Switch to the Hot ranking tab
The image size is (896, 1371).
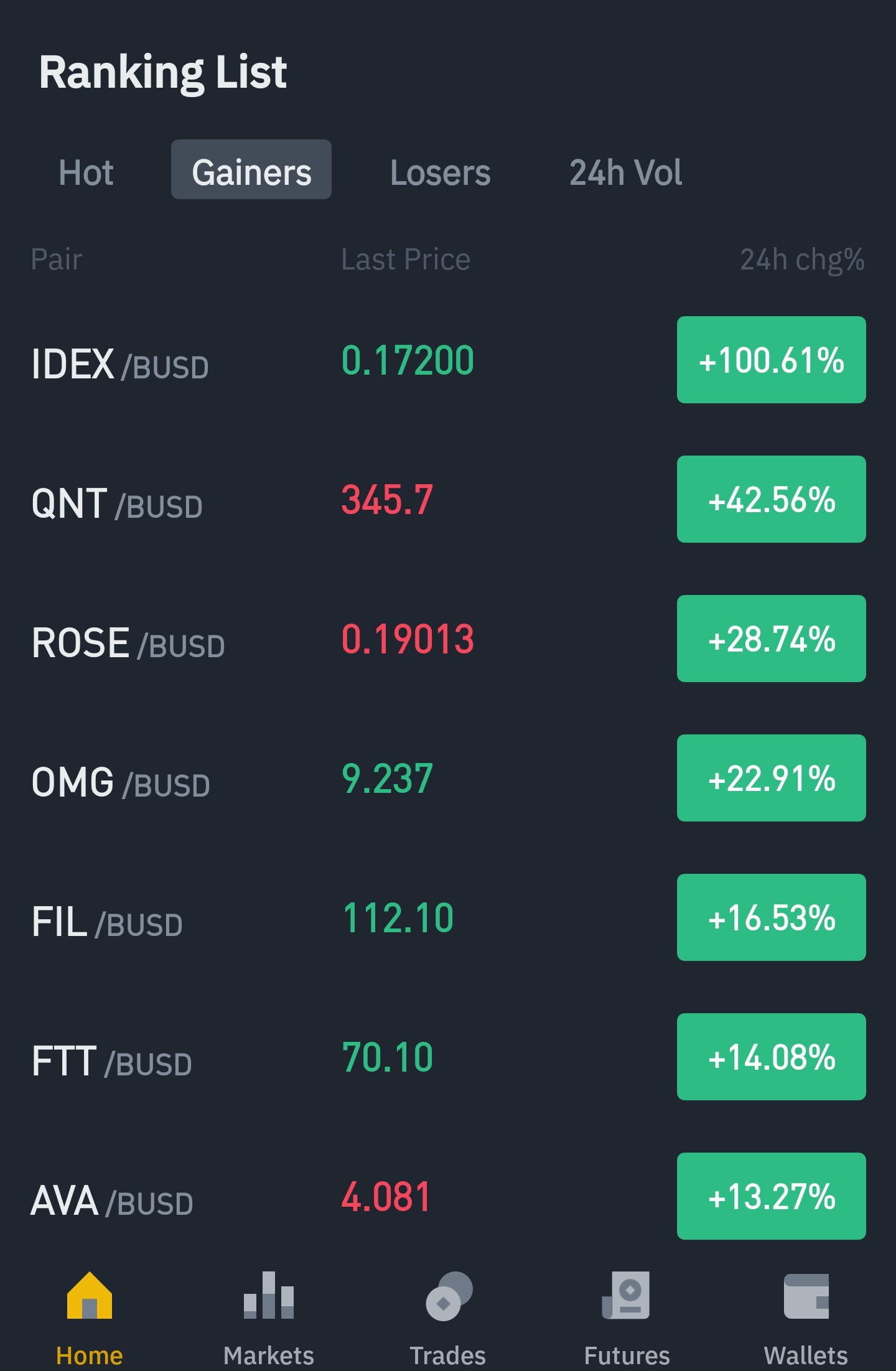pyautogui.click(x=86, y=172)
